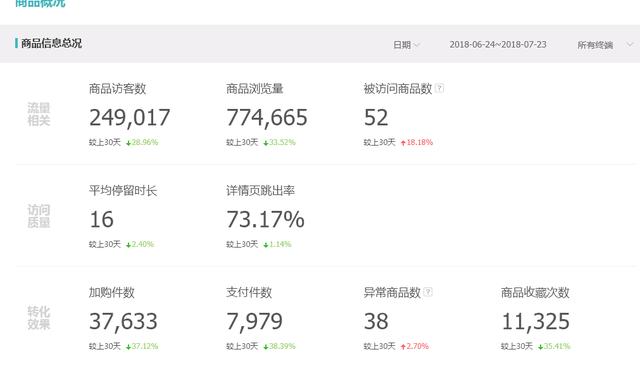Click green down arrow showing 28.96% change
640x366 pixels.
[129, 142]
